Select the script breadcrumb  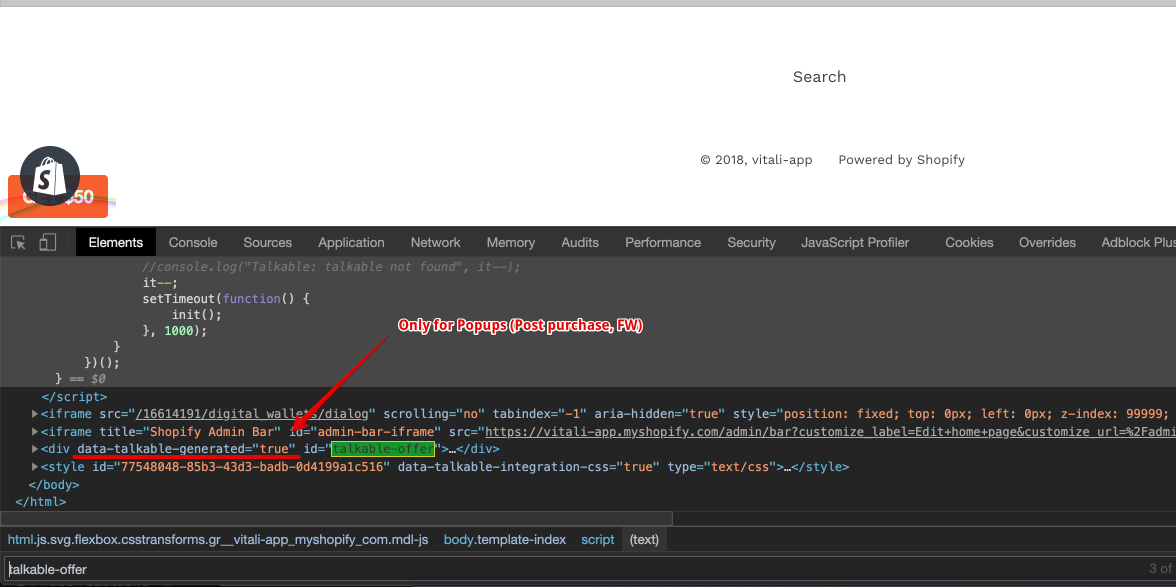[598, 539]
